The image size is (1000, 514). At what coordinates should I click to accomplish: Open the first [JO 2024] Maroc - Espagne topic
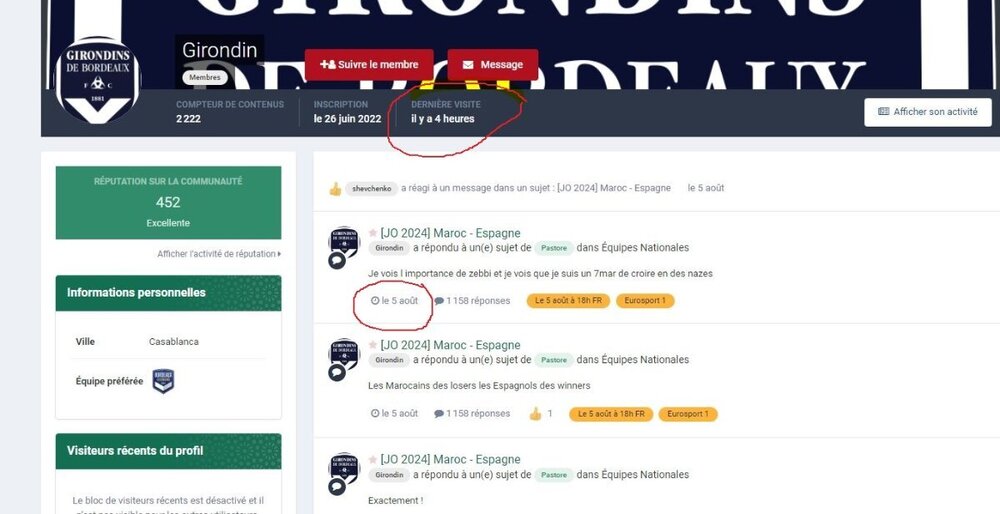point(450,233)
